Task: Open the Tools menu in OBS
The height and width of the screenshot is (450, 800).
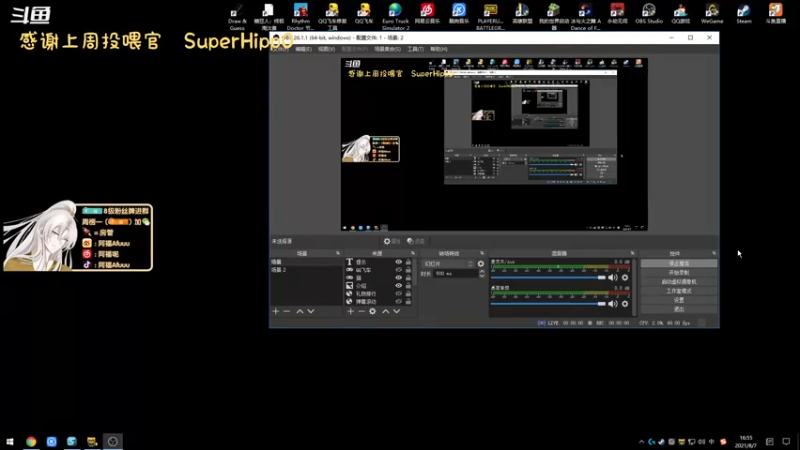Action: coord(415,49)
